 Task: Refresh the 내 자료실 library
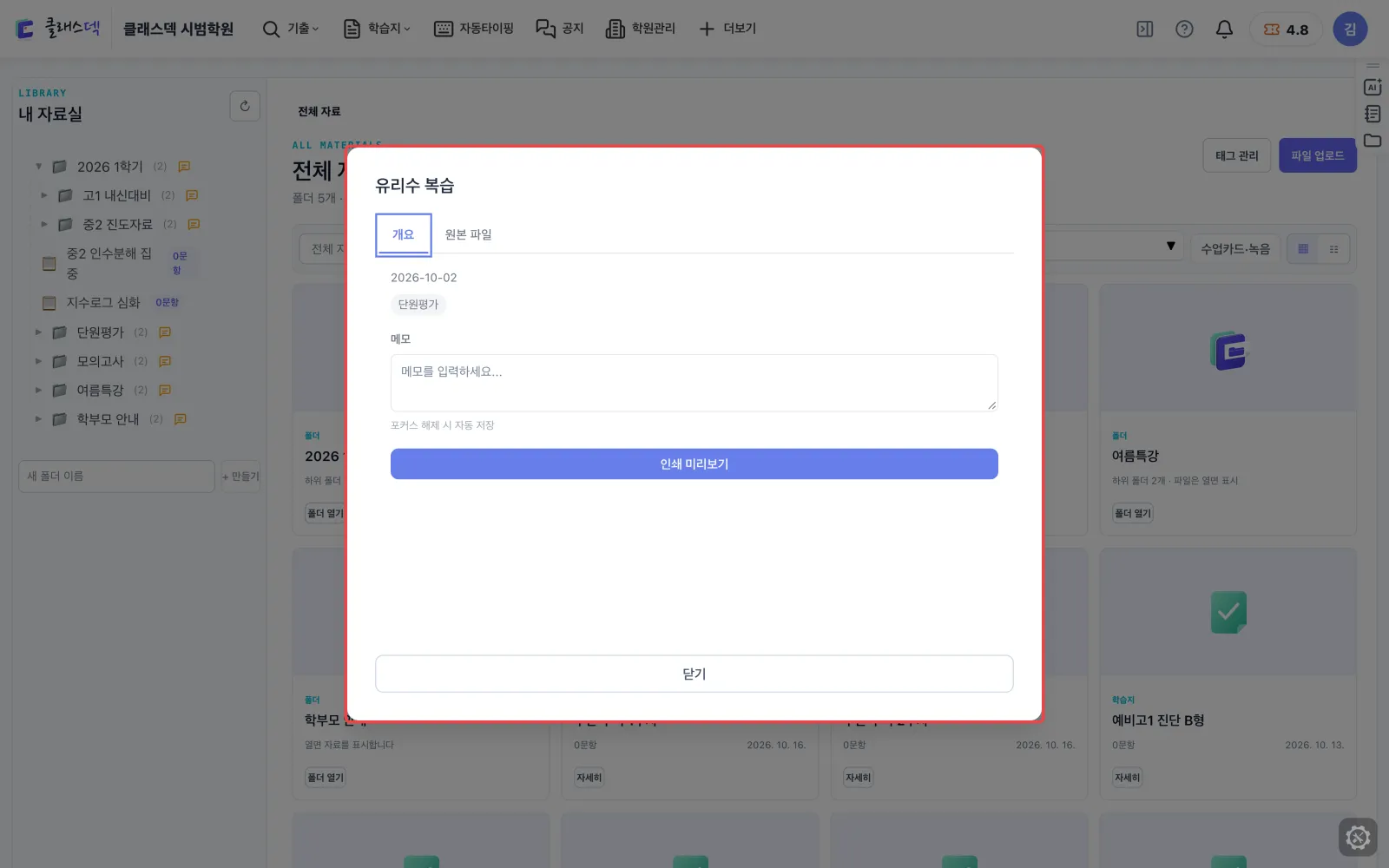(x=245, y=106)
